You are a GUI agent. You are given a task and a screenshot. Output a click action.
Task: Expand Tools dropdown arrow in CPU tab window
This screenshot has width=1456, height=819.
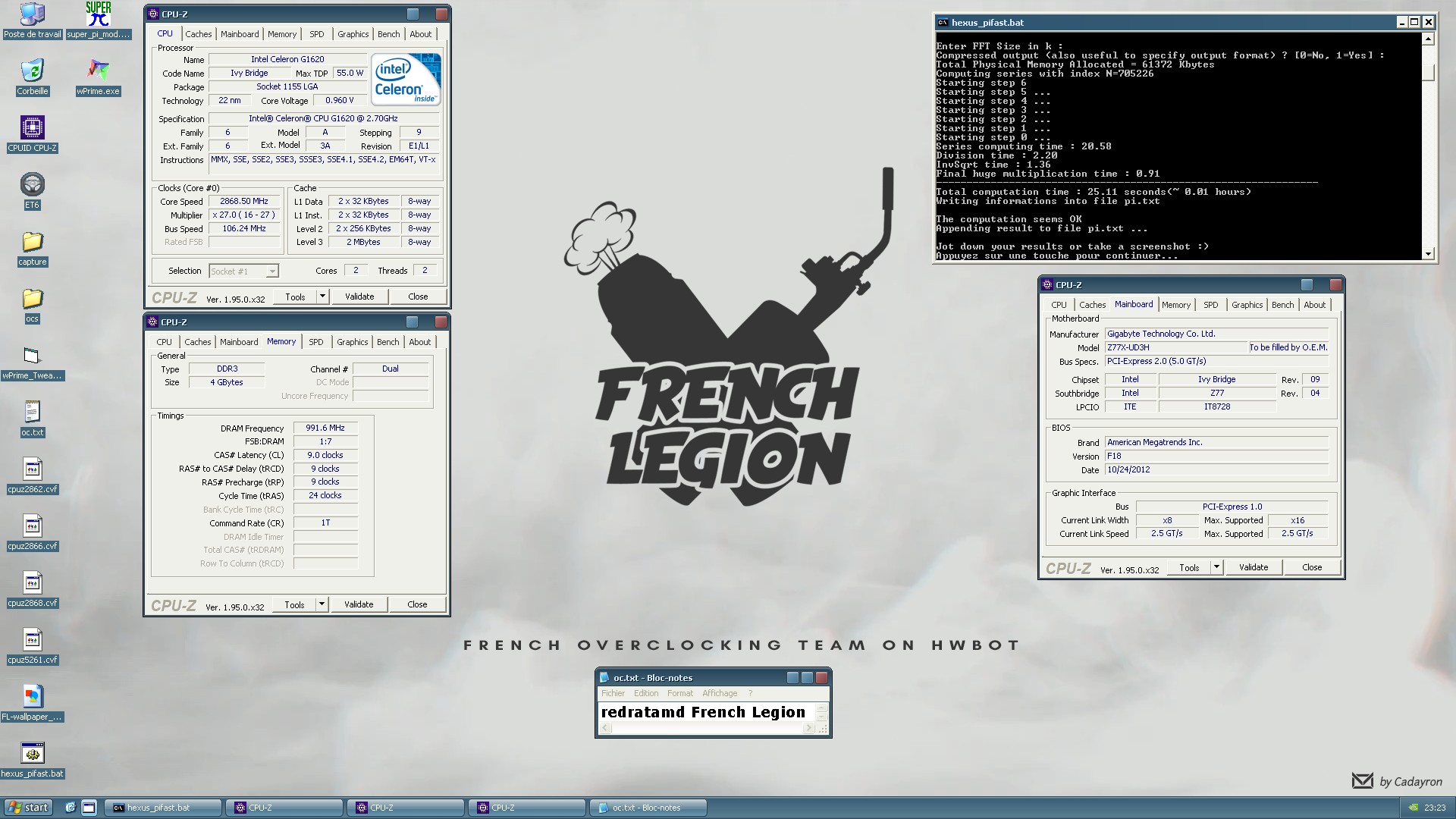[322, 297]
